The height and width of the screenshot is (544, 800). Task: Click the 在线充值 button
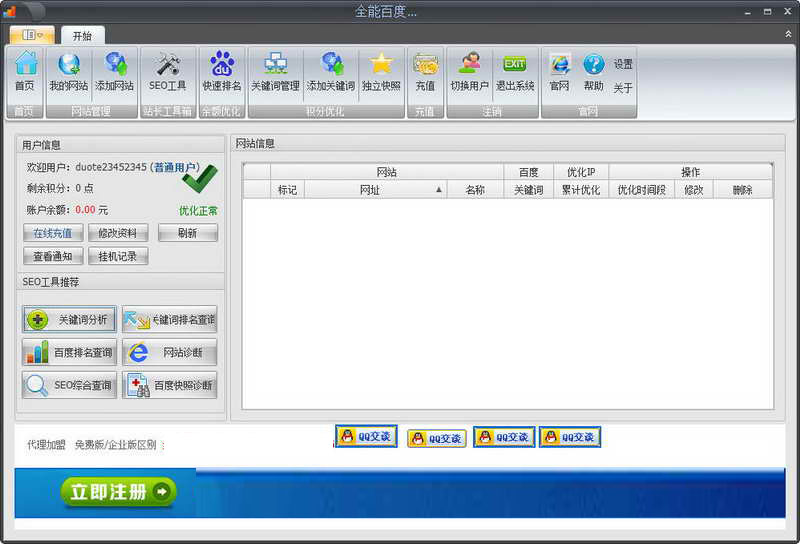[53, 233]
